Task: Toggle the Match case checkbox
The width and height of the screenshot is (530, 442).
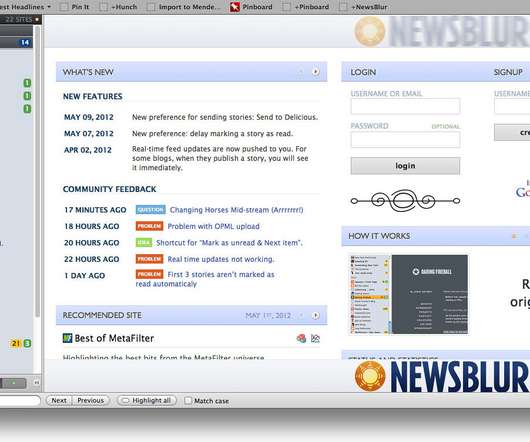Action: click(x=188, y=400)
